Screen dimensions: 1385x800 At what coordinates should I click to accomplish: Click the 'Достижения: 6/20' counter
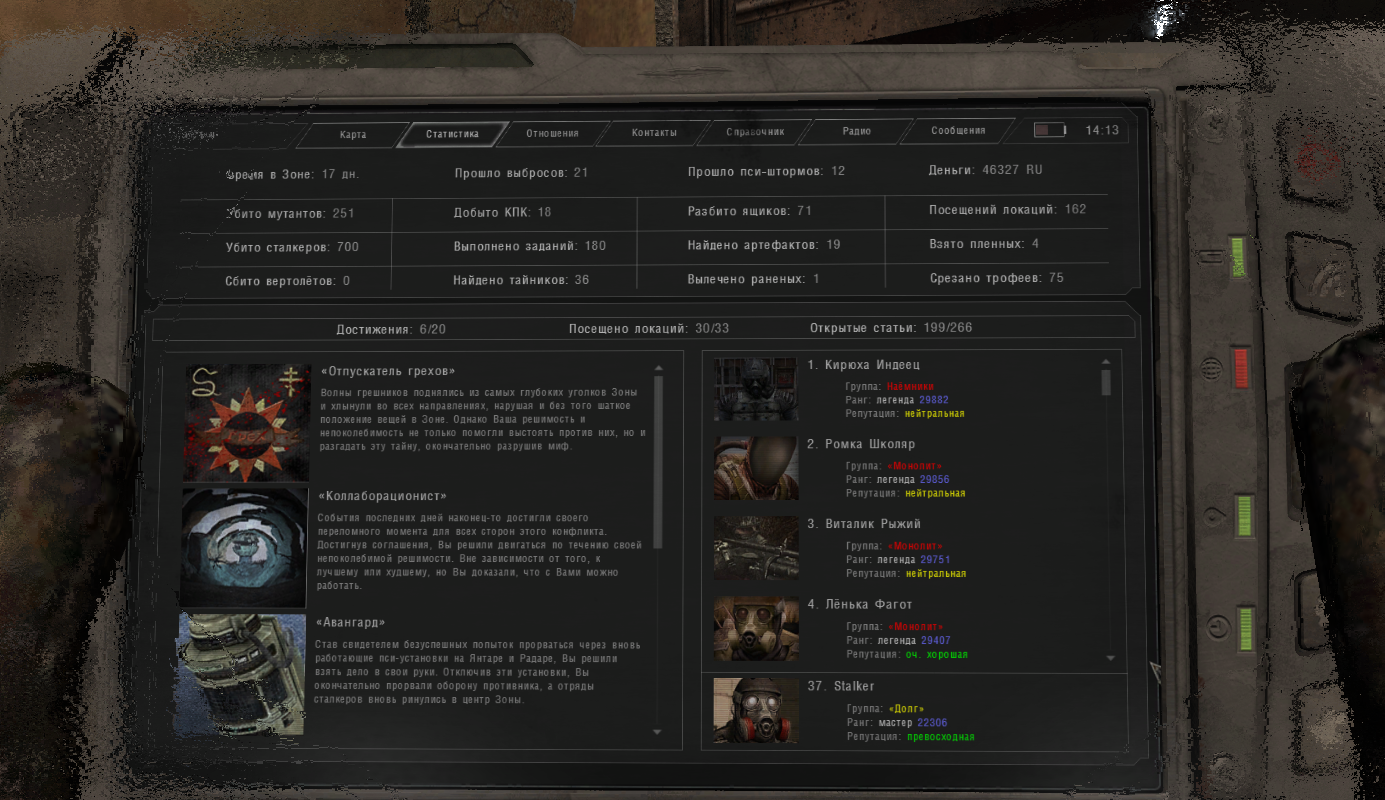click(391, 329)
